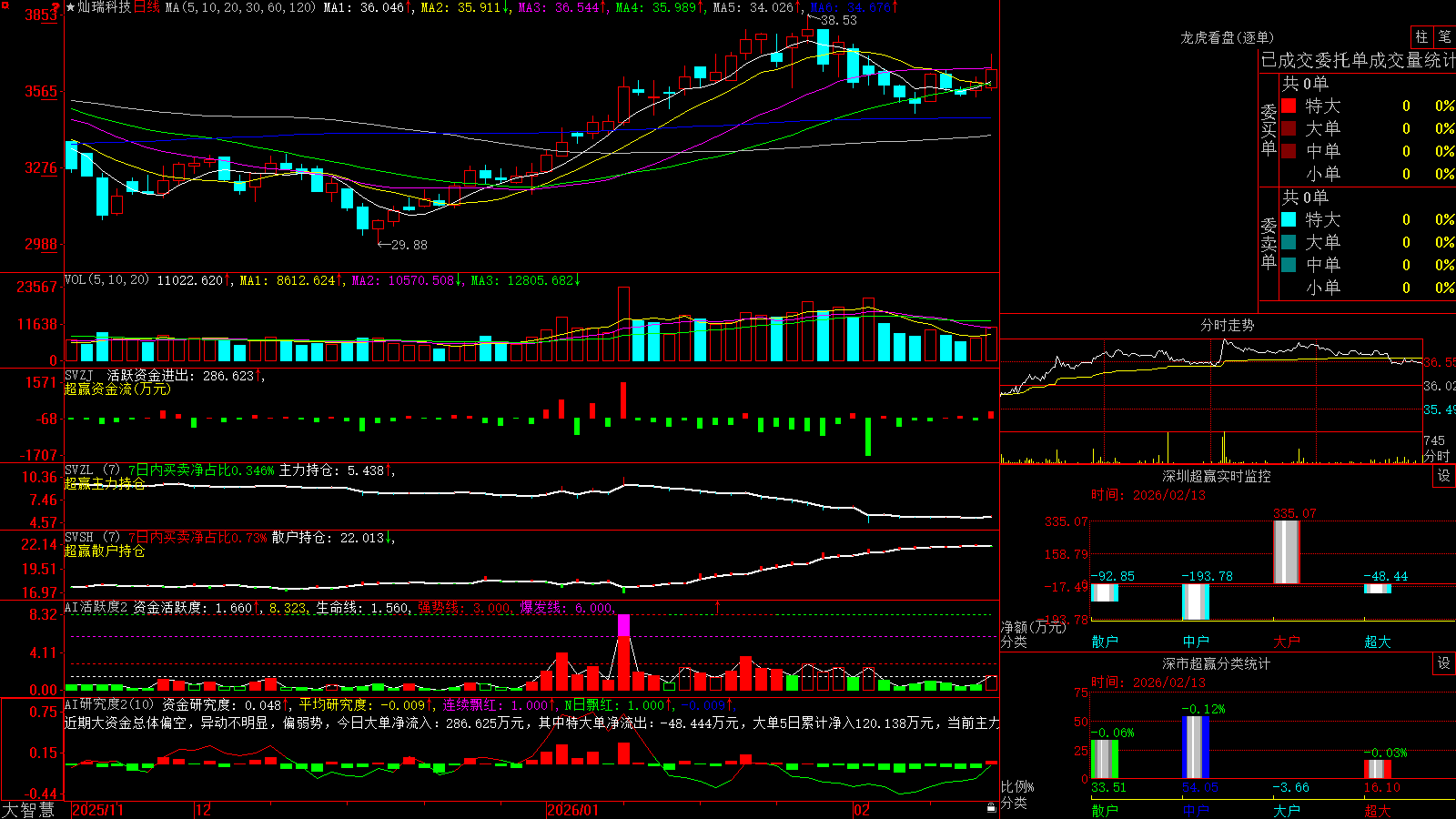Click the green 散户 bar valued 33.51
Image resolution: width=1456 pixels, height=819 pixels.
(x=1105, y=759)
